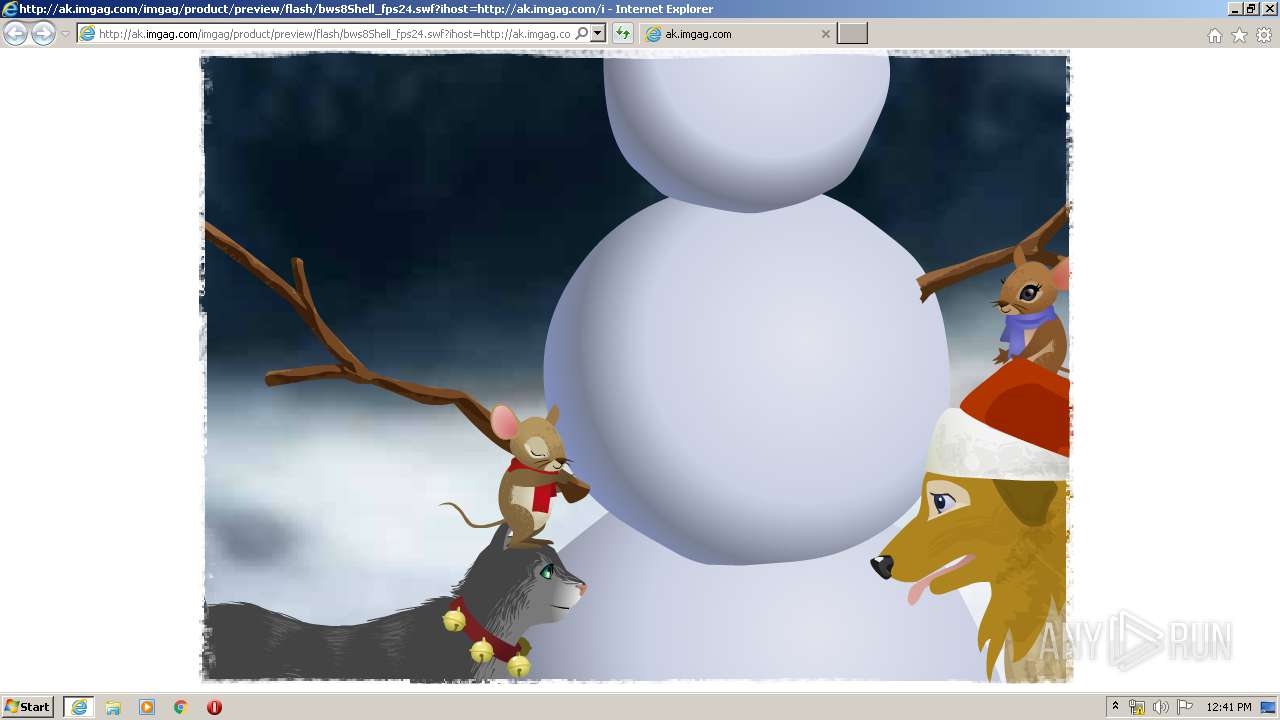Click the page icon in the address bar
The width and height of the screenshot is (1280, 720).
[88, 33]
